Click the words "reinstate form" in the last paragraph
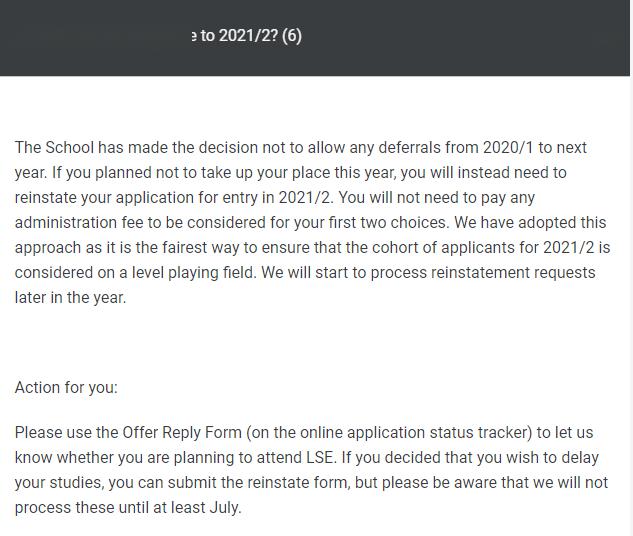The height and width of the screenshot is (536, 633). click(299, 483)
